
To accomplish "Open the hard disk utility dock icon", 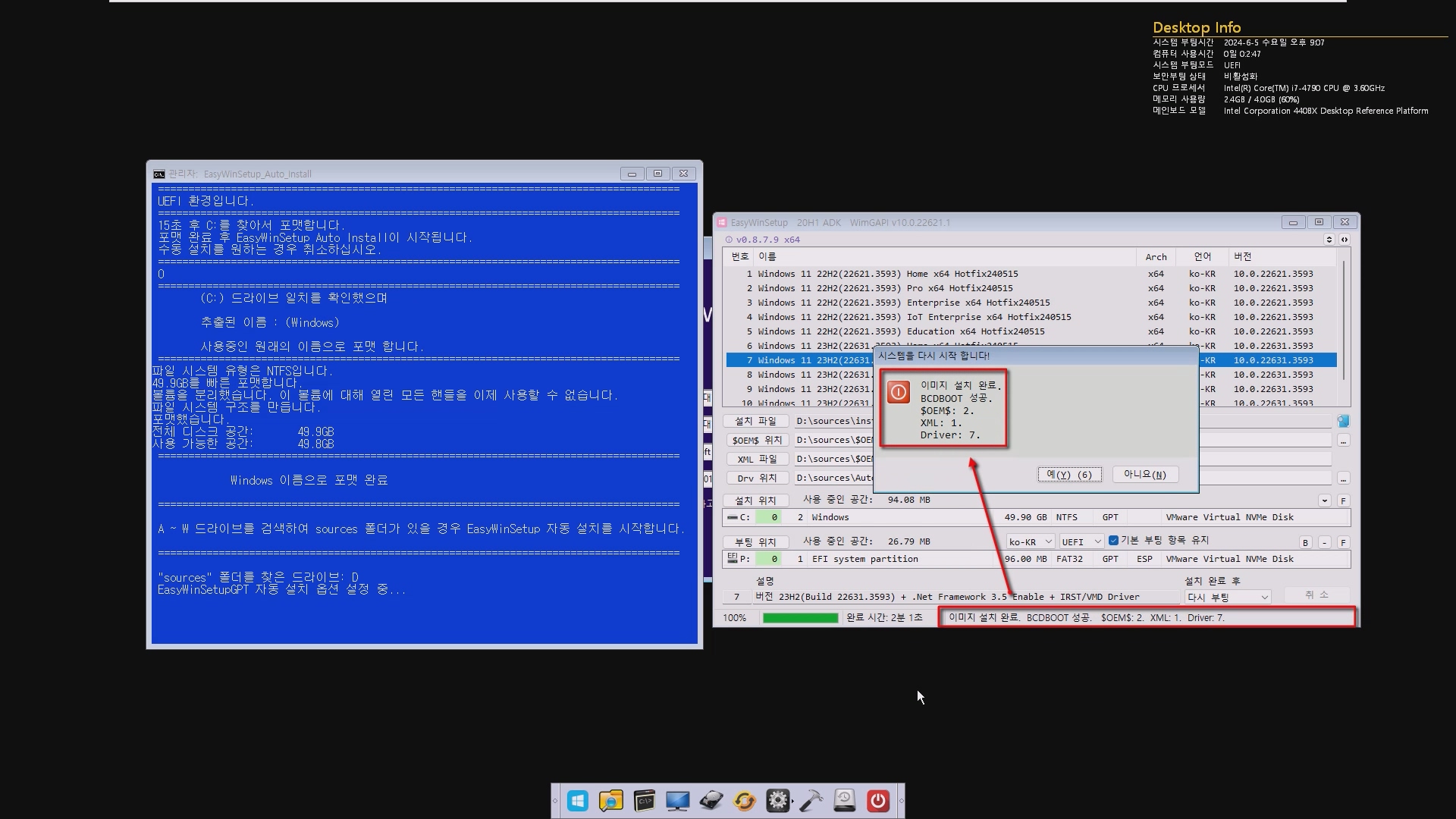I will [711, 801].
